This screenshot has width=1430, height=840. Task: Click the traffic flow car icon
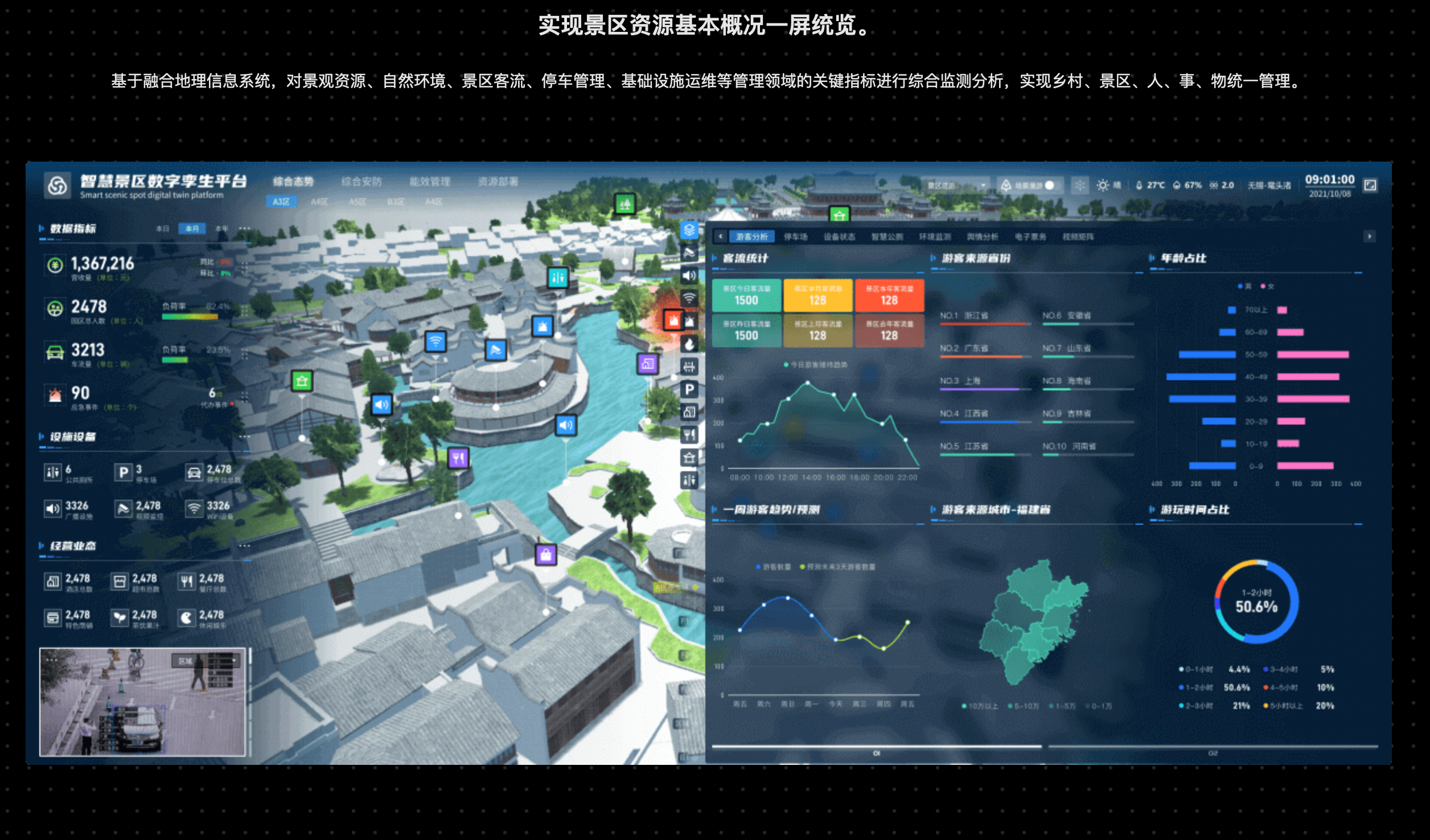pyautogui.click(x=55, y=353)
